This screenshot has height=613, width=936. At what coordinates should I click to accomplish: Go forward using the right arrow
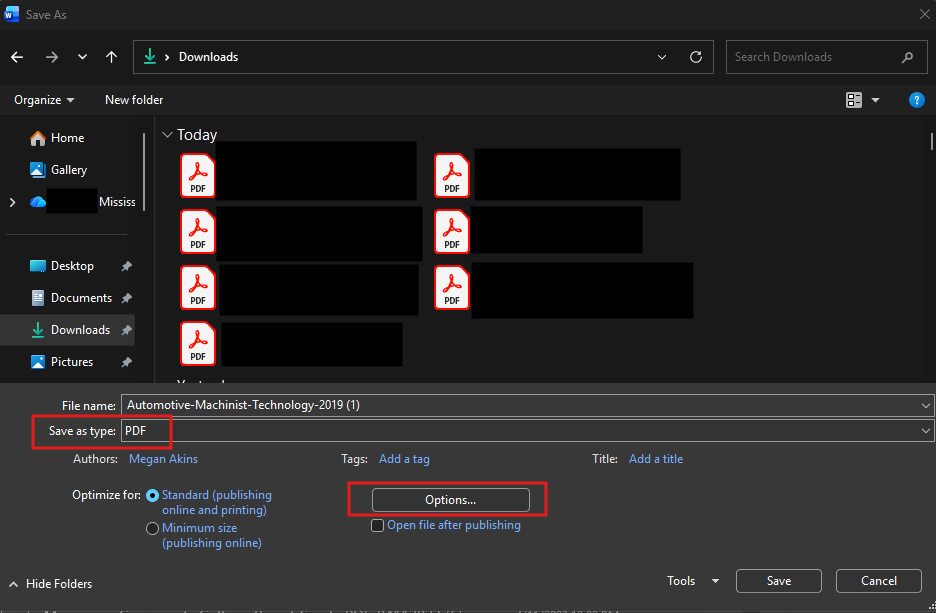click(x=52, y=57)
